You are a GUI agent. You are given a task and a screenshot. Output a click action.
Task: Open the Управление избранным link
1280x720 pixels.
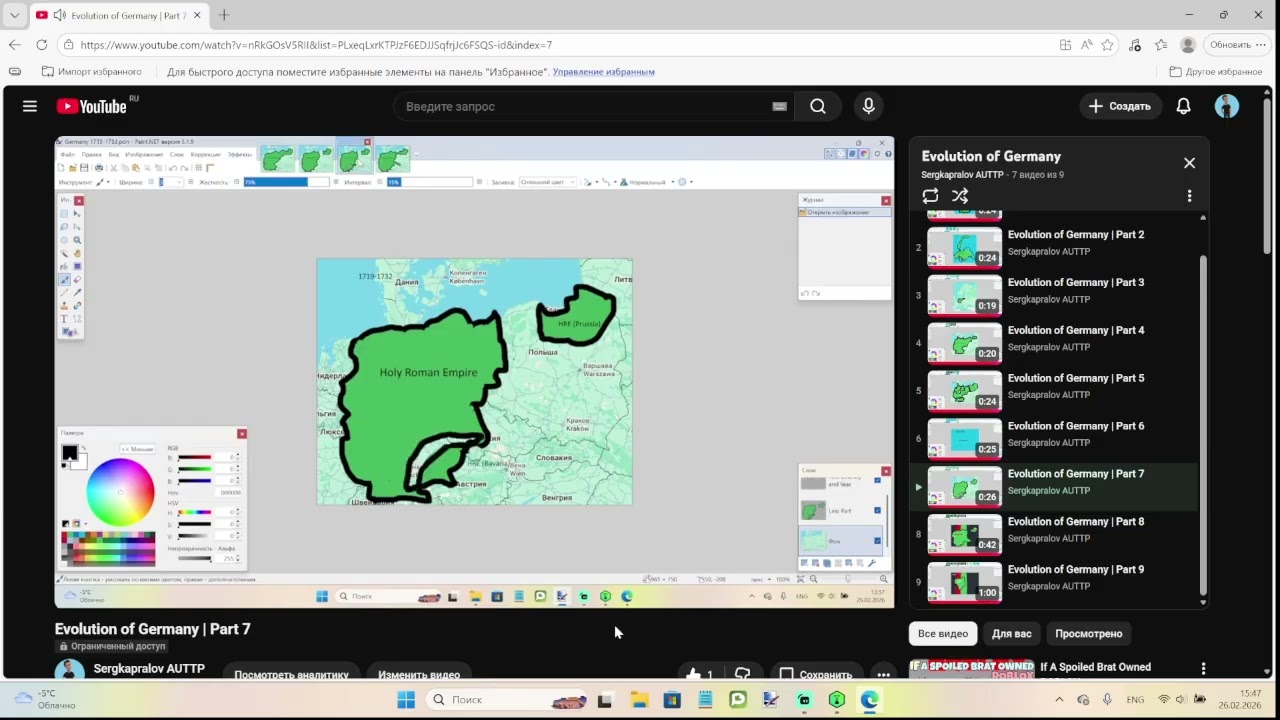tap(604, 72)
